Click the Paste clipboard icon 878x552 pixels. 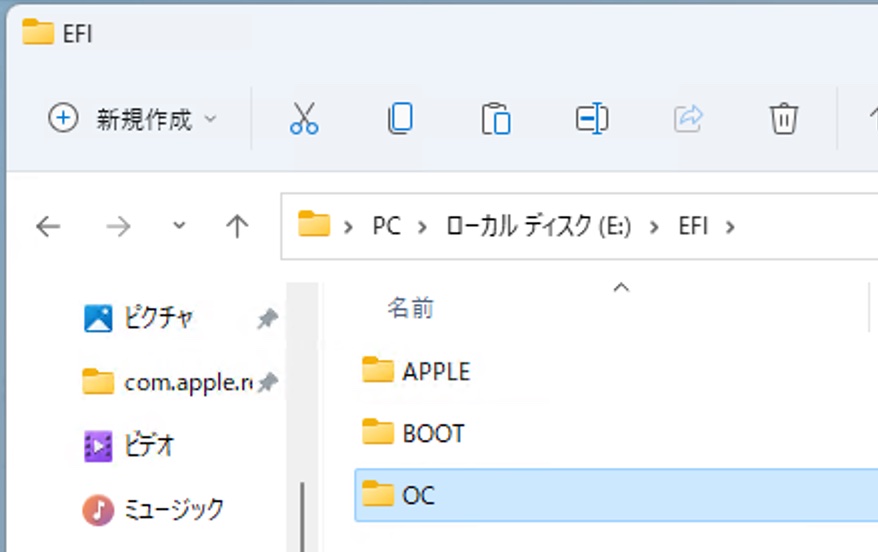[x=496, y=119]
